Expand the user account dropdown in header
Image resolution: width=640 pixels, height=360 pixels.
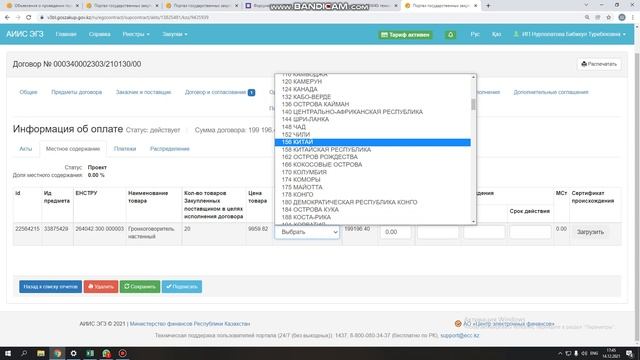tap(569, 34)
